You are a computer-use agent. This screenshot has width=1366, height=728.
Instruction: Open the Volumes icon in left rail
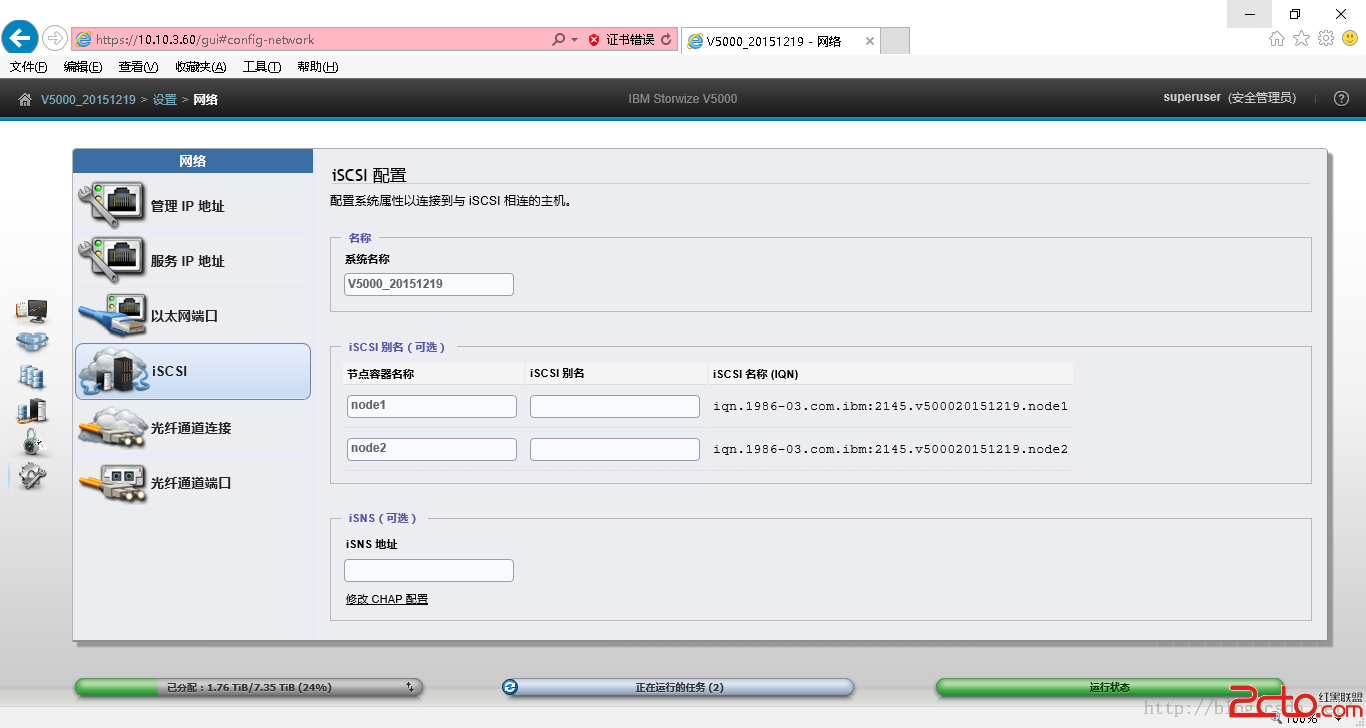[31, 376]
